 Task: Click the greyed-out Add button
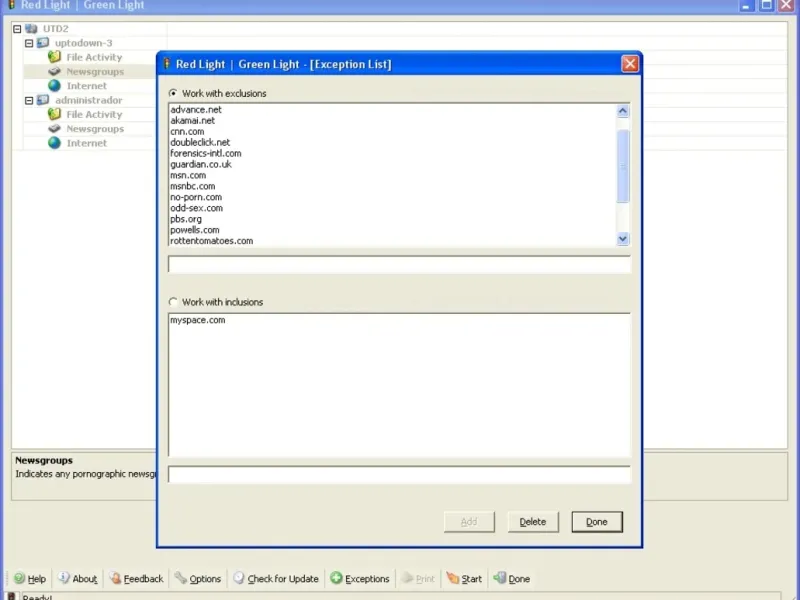coord(469,521)
